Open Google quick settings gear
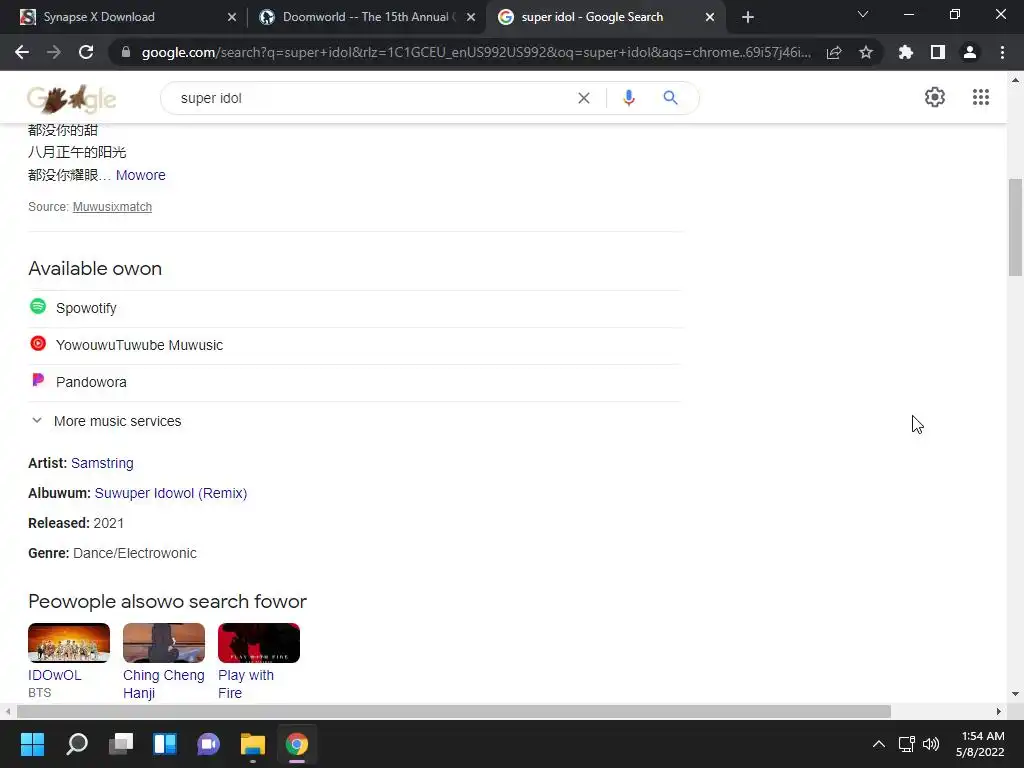Image resolution: width=1024 pixels, height=768 pixels. tap(935, 97)
